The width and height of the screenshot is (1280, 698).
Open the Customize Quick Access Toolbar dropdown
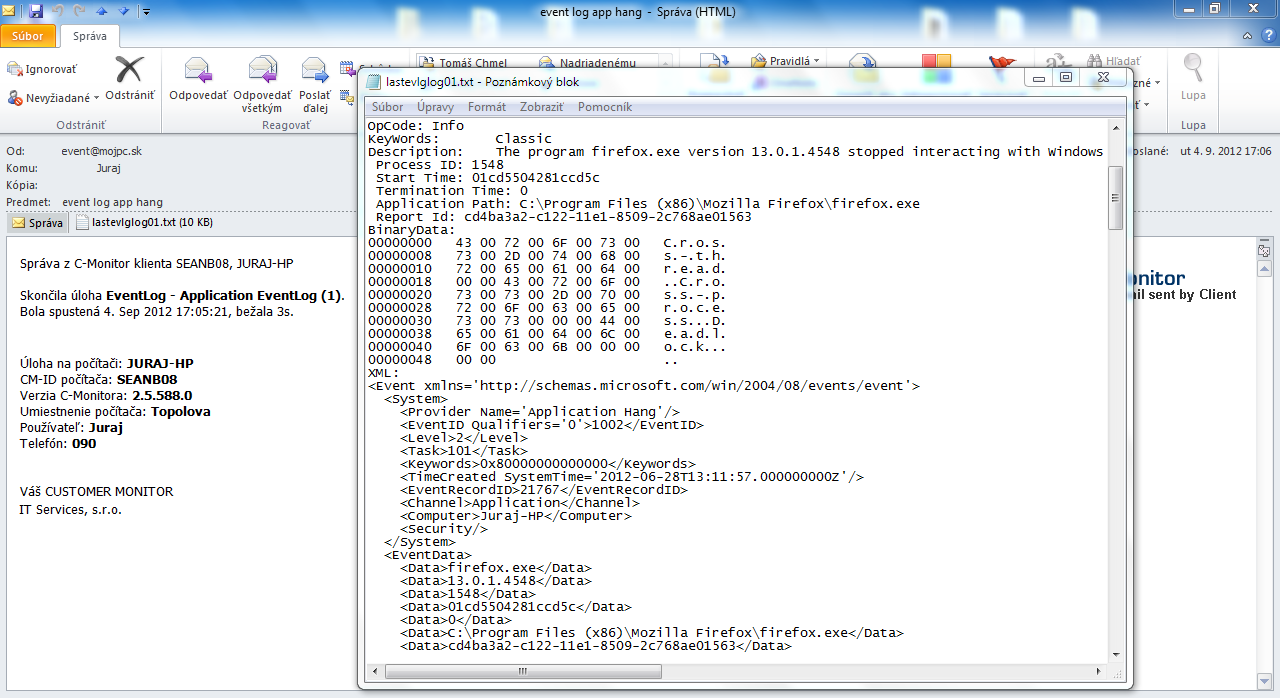coord(146,11)
